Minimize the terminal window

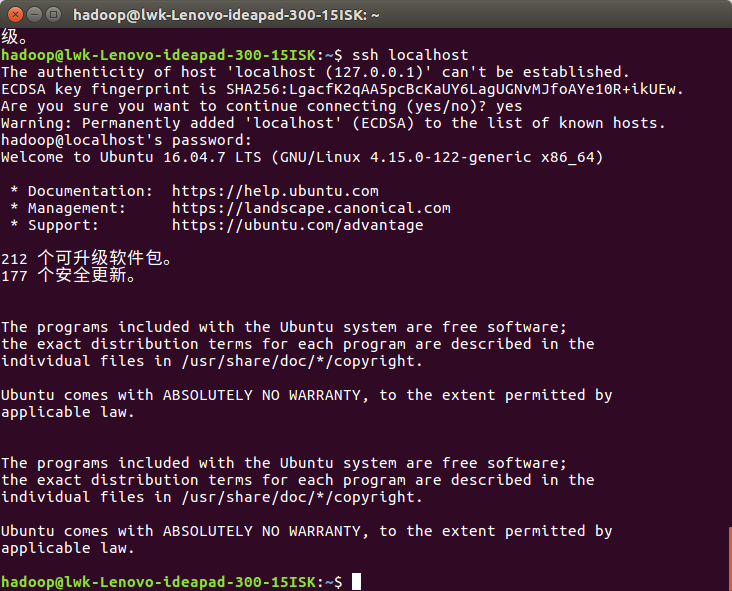tap(35, 14)
